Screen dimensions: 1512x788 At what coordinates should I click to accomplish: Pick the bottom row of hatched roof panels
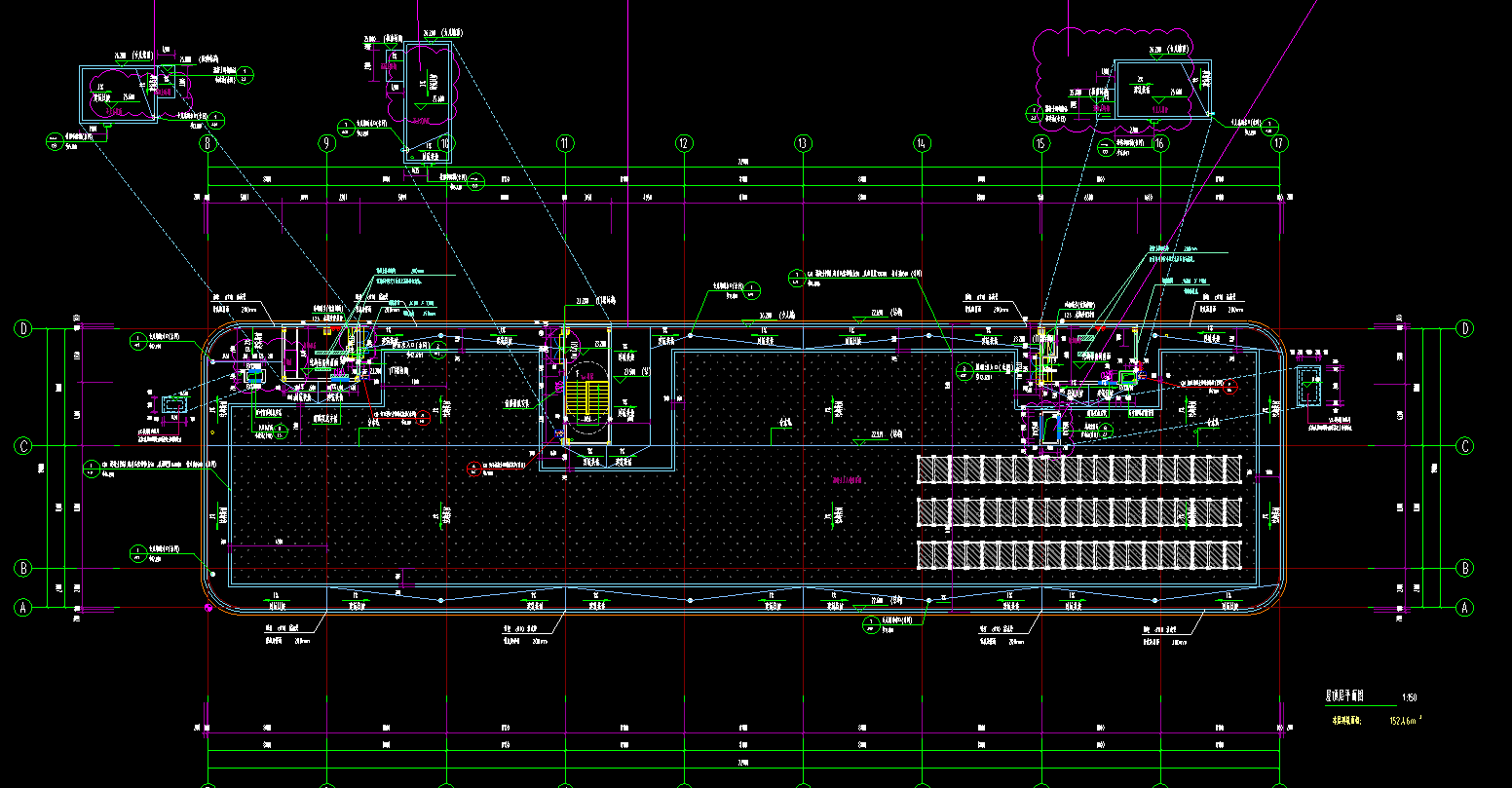coord(1078,555)
